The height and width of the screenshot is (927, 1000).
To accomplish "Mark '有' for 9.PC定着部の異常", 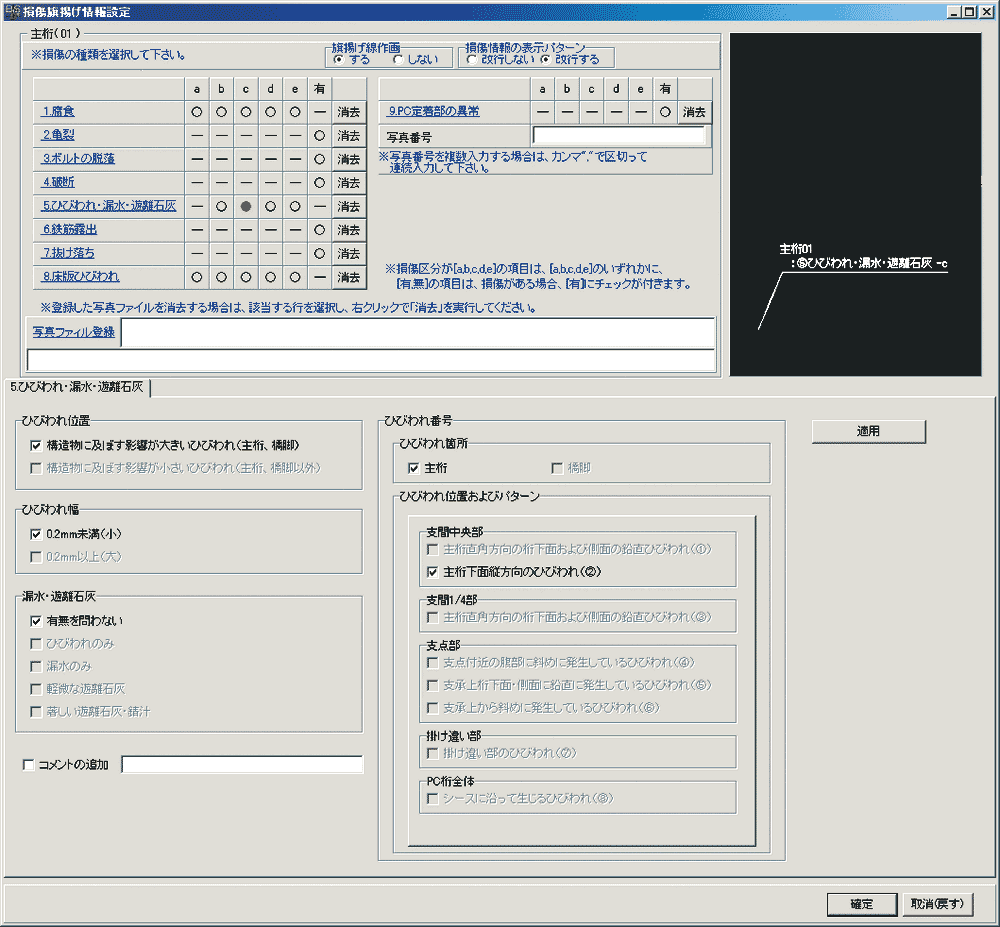I will tap(665, 112).
